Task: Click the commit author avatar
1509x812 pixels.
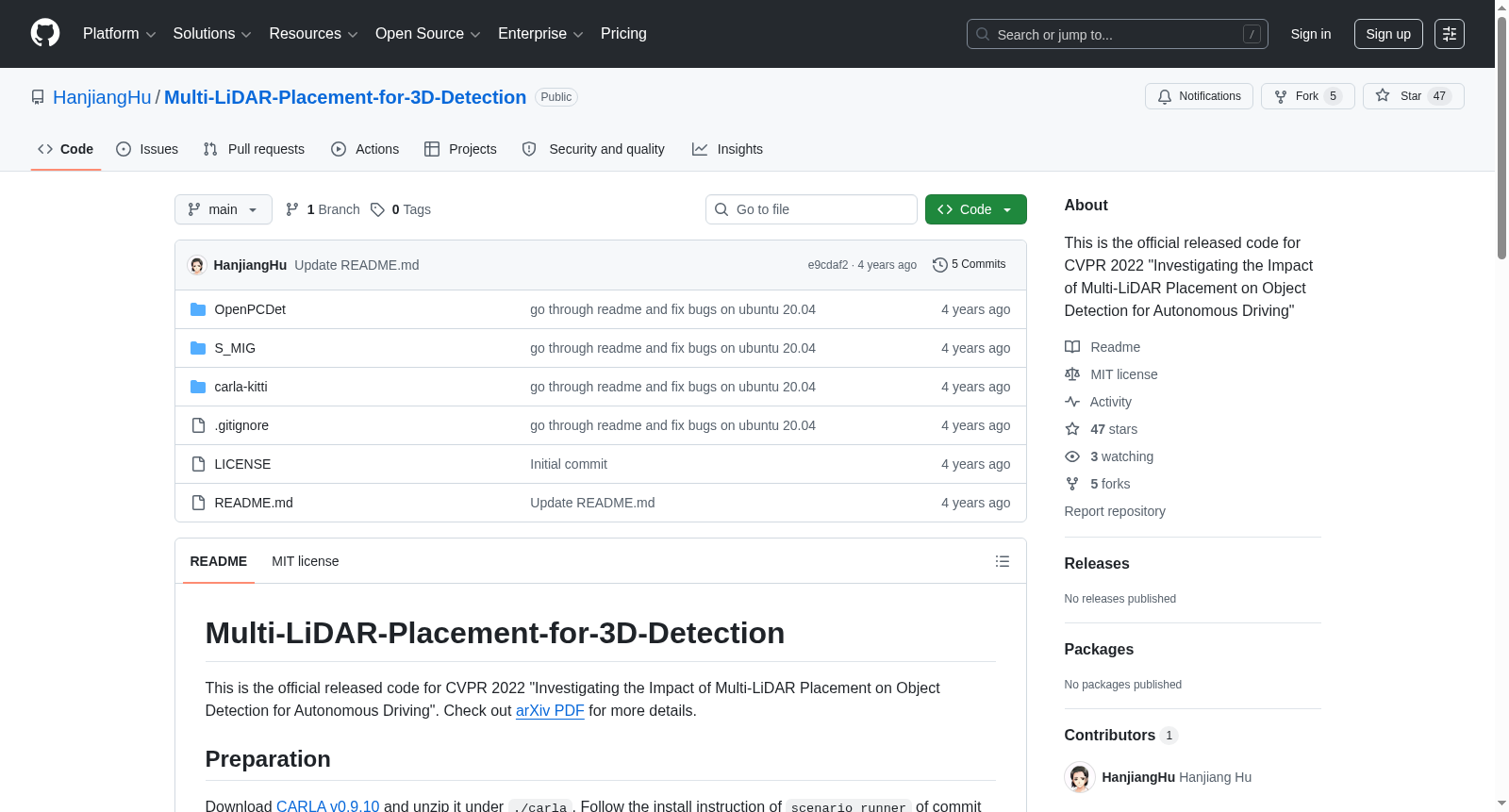Action: [197, 265]
